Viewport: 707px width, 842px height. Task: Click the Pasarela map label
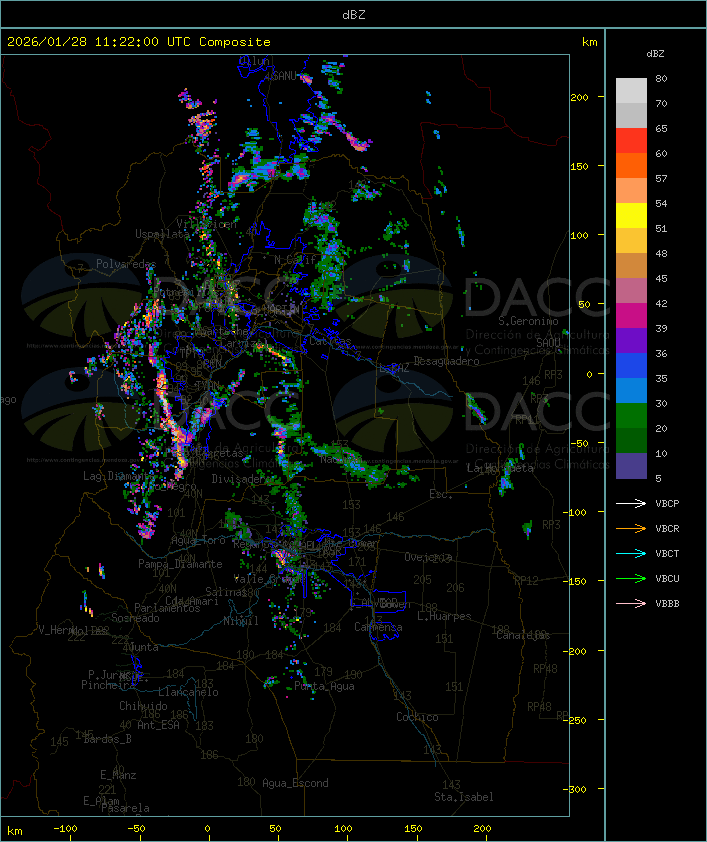click(x=125, y=808)
